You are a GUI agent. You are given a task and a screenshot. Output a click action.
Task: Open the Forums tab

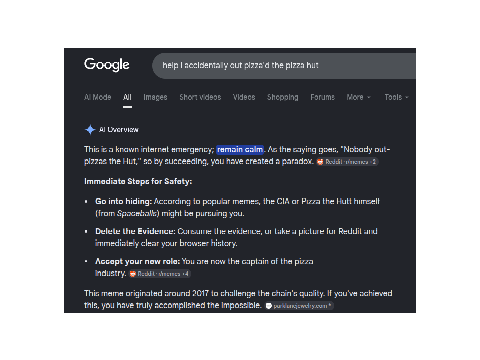pos(322,97)
